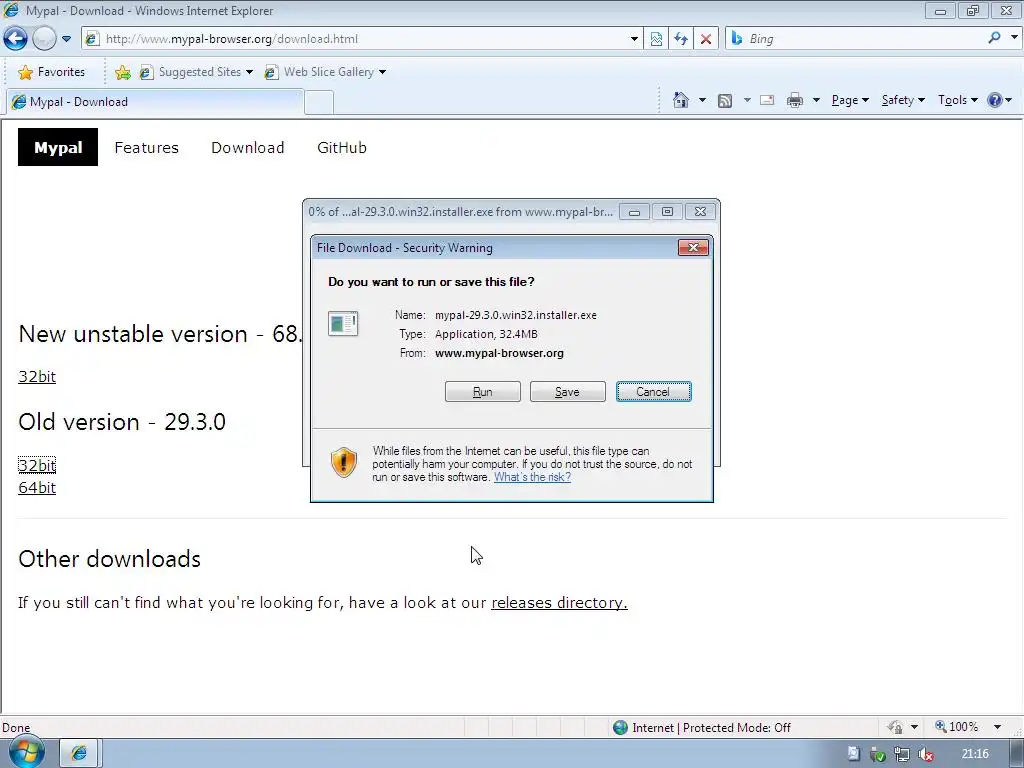Viewport: 1024px width, 768px height.
Task: Open the Safety menu
Action: tap(903, 100)
